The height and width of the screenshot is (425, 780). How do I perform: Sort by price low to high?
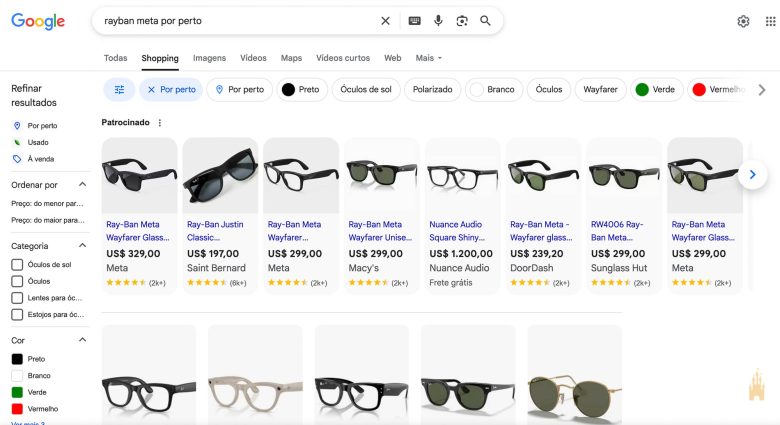47,204
